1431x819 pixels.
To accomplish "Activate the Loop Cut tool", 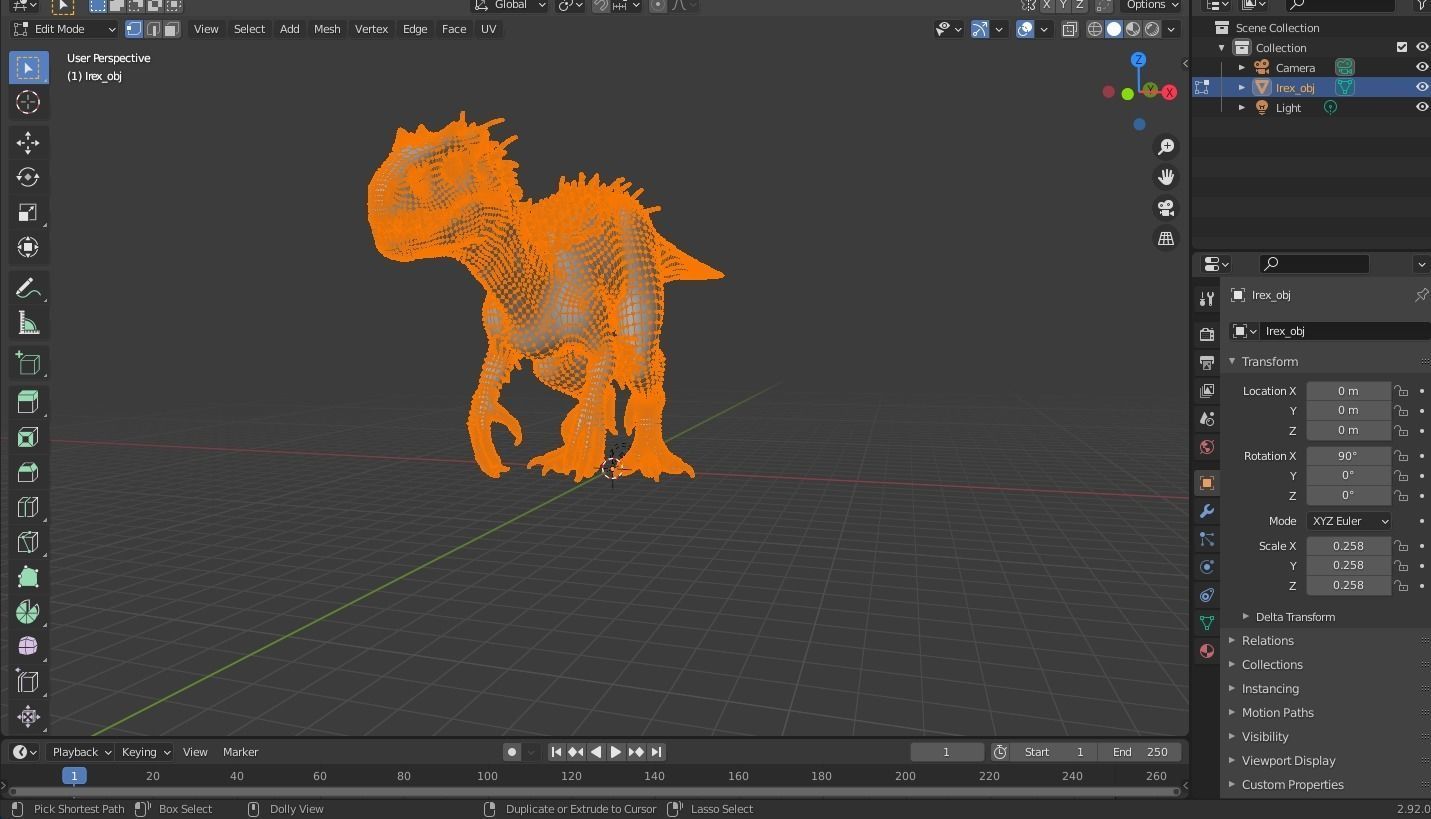I will coord(28,507).
